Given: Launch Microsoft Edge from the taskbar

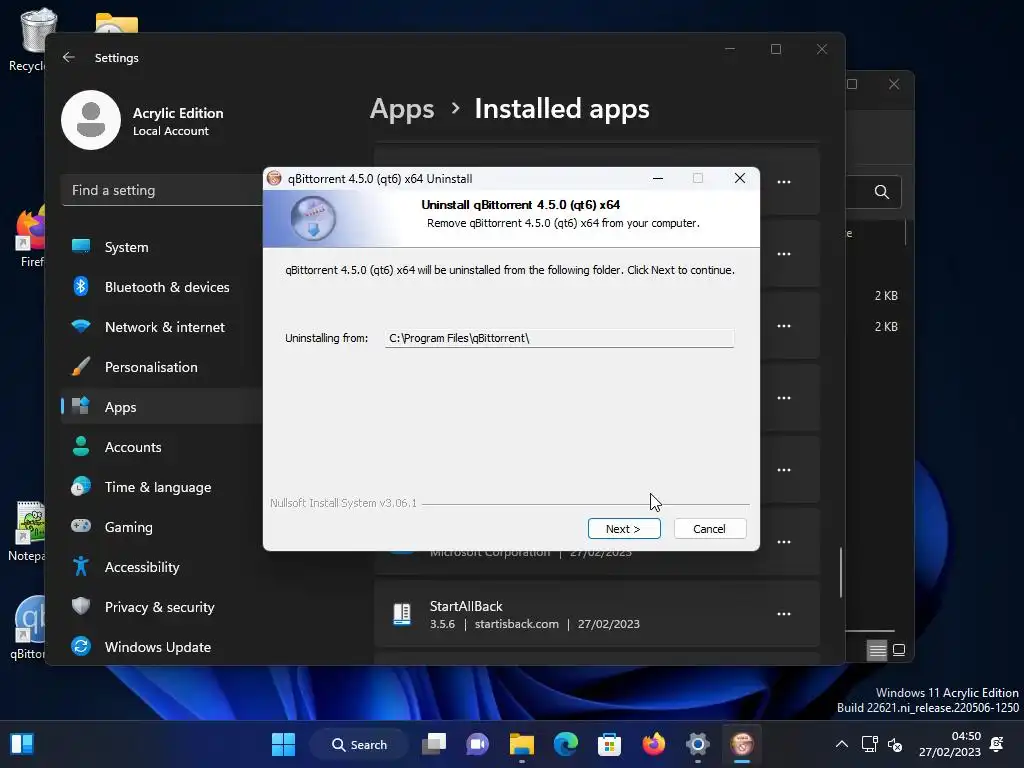Looking at the screenshot, I should coord(566,744).
